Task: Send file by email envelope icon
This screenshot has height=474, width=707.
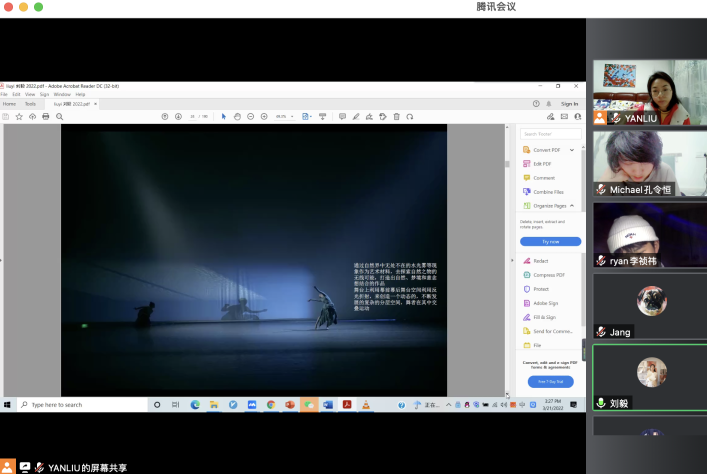Action: click(x=564, y=116)
